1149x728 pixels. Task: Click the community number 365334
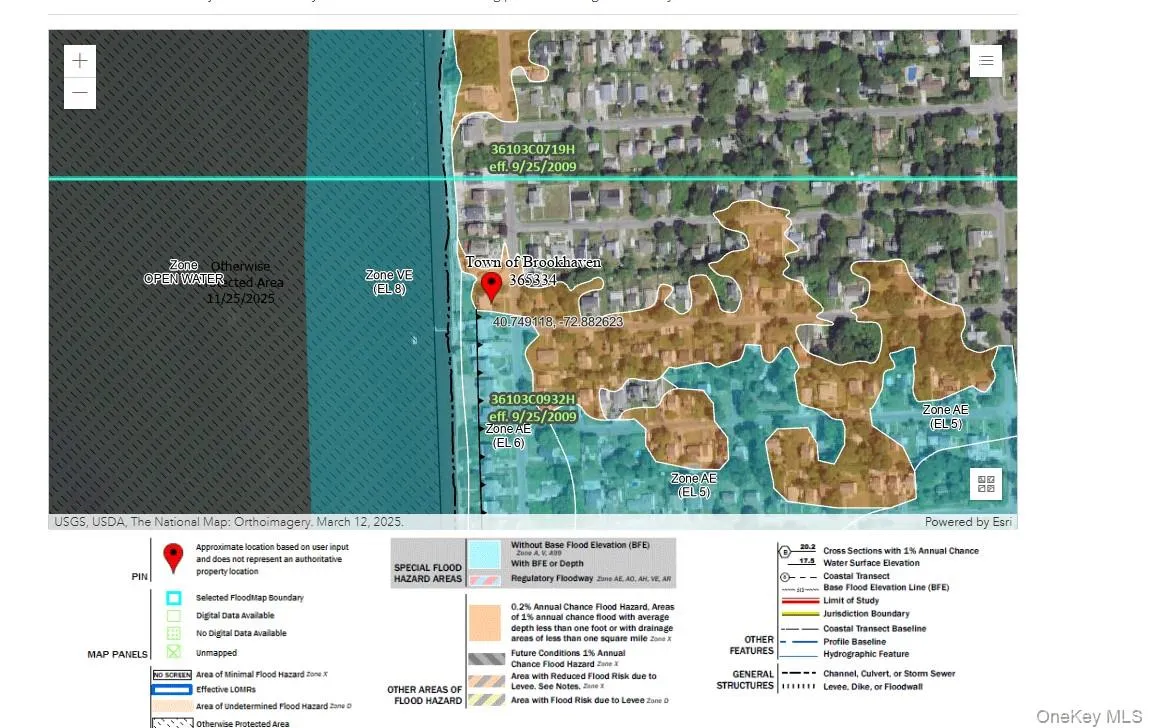coord(533,280)
